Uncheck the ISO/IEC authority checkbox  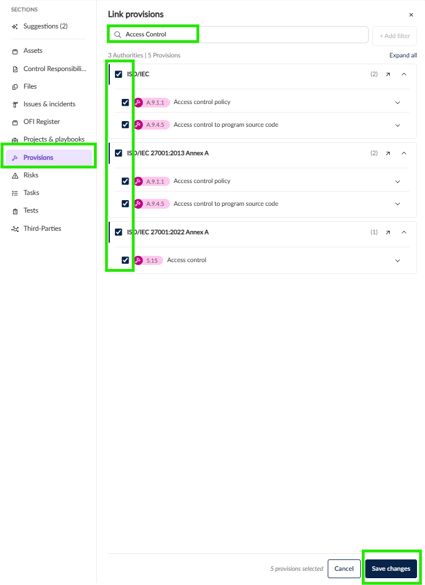(119, 74)
